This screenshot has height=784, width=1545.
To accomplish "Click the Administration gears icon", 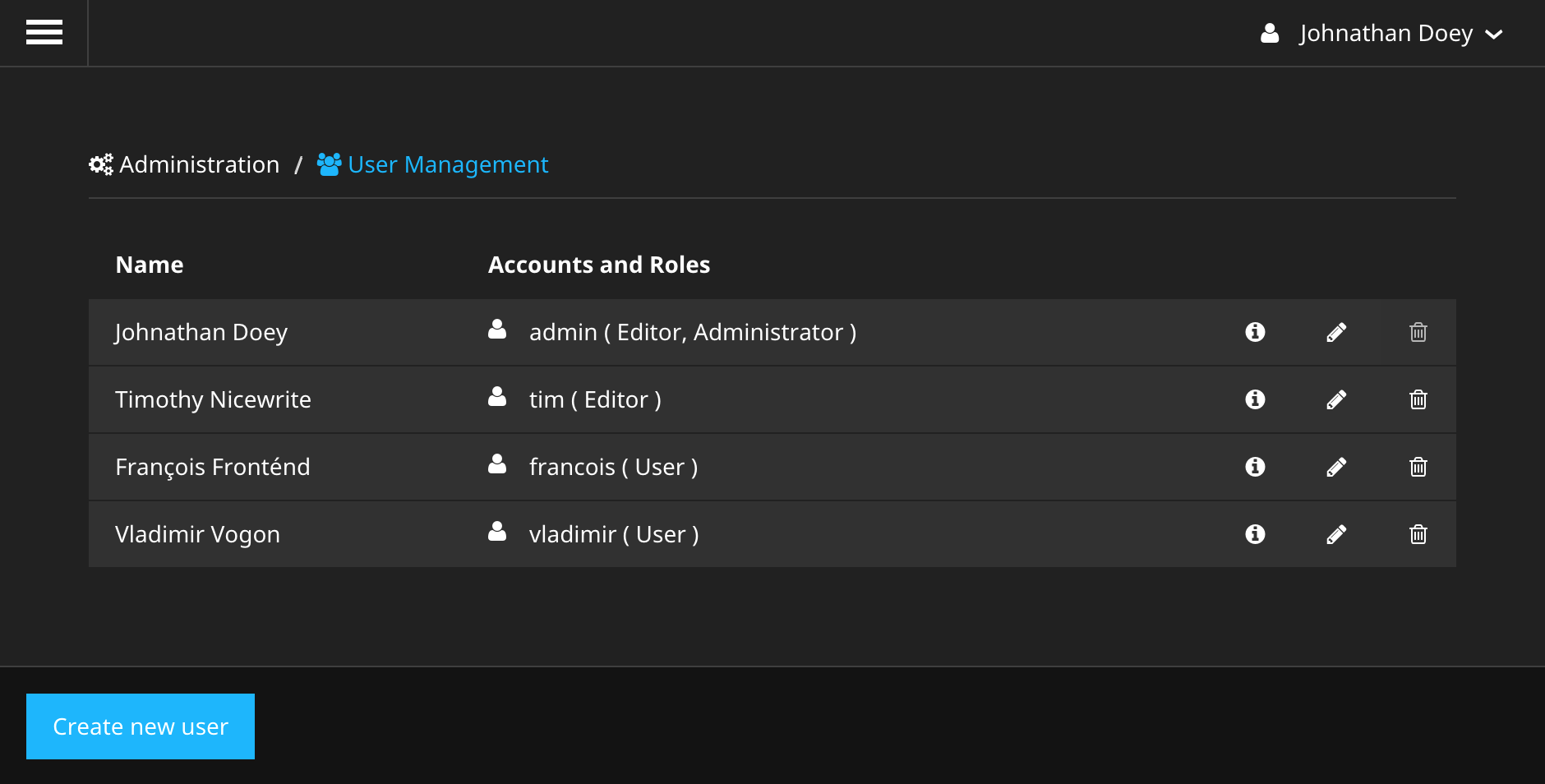I will pyautogui.click(x=101, y=164).
